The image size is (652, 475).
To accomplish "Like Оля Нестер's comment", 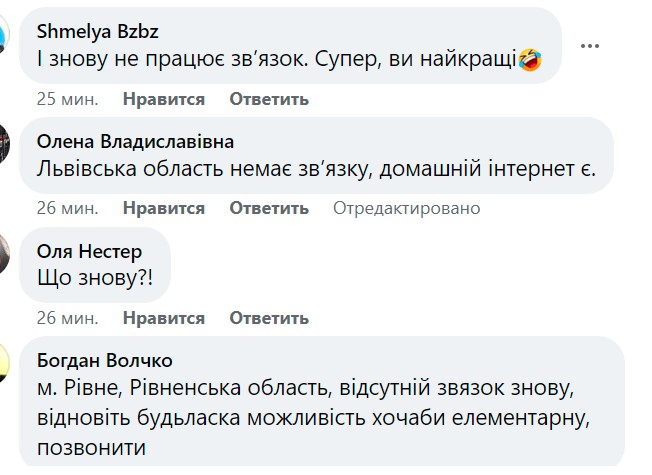I will tap(164, 318).
